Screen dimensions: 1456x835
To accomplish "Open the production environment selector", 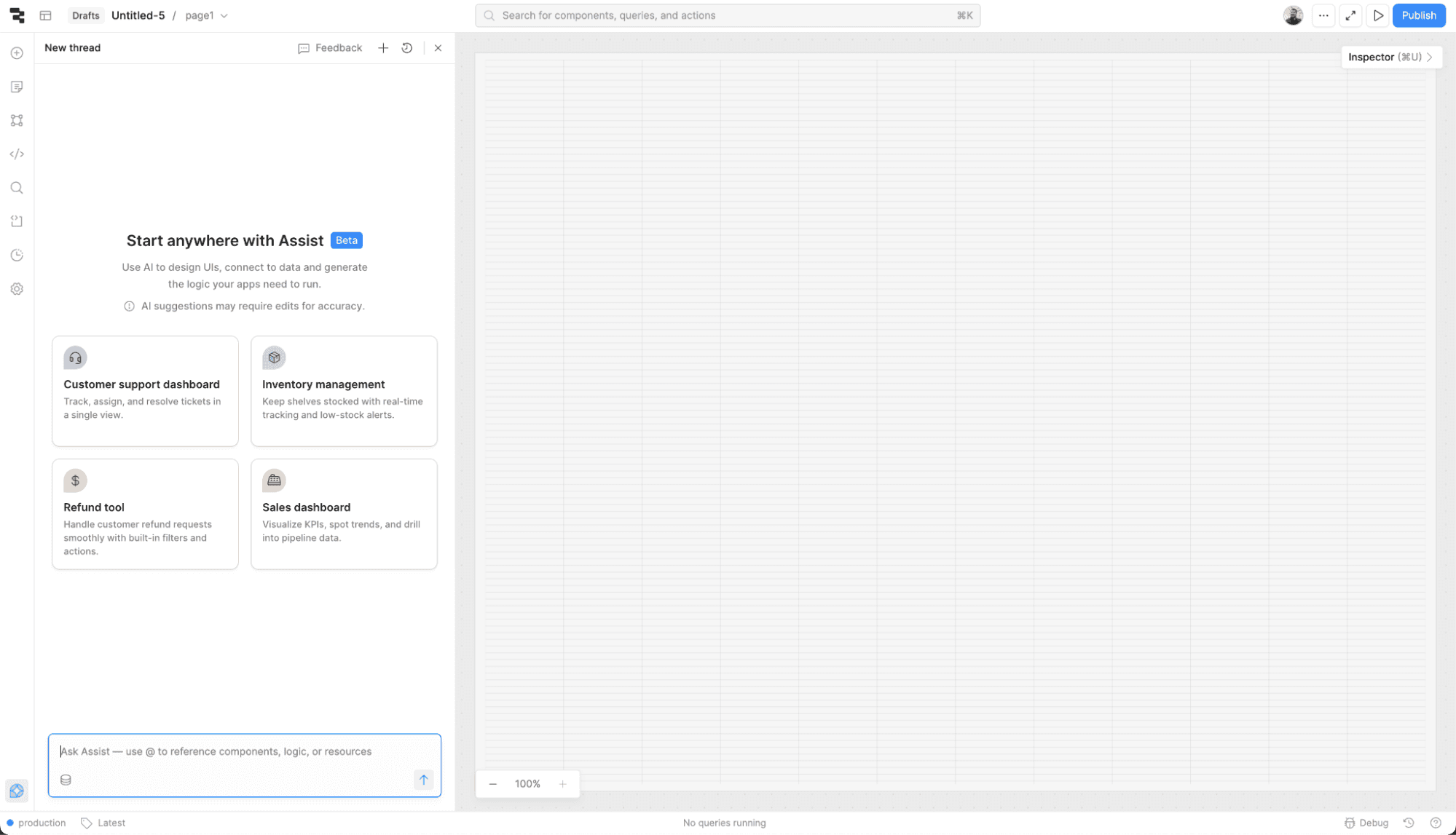I will pyautogui.click(x=35, y=823).
